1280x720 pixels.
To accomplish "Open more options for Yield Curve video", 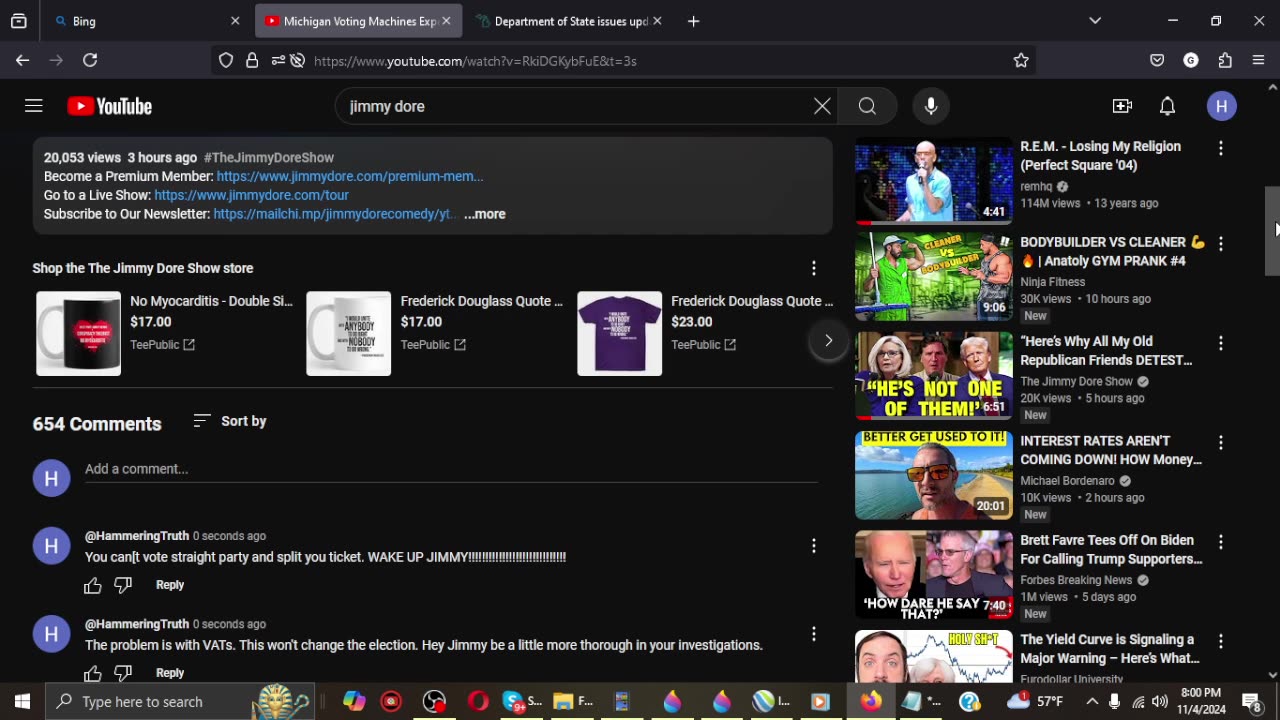I will [1221, 641].
